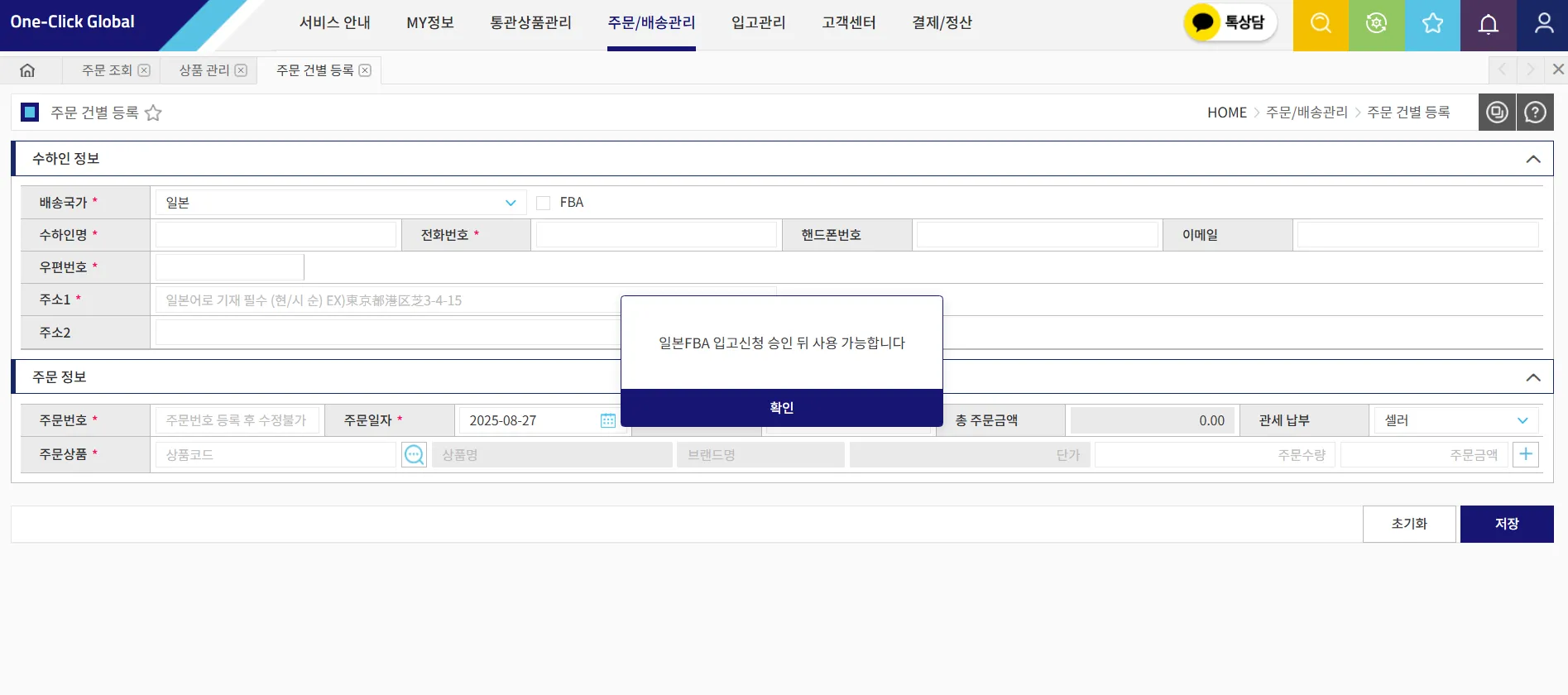Image resolution: width=1568 pixels, height=695 pixels.
Task: Focus the 주문금액 input field
Action: click(1424, 454)
